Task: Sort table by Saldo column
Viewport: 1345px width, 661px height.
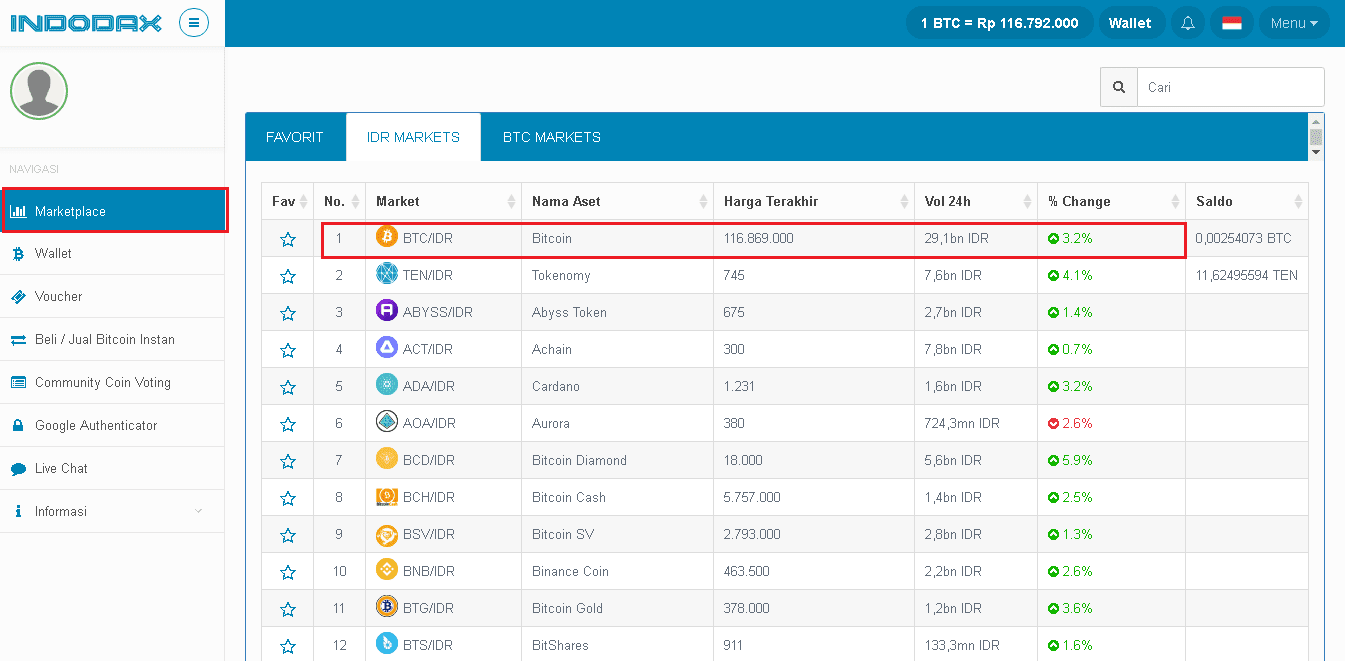Action: pos(1246,201)
